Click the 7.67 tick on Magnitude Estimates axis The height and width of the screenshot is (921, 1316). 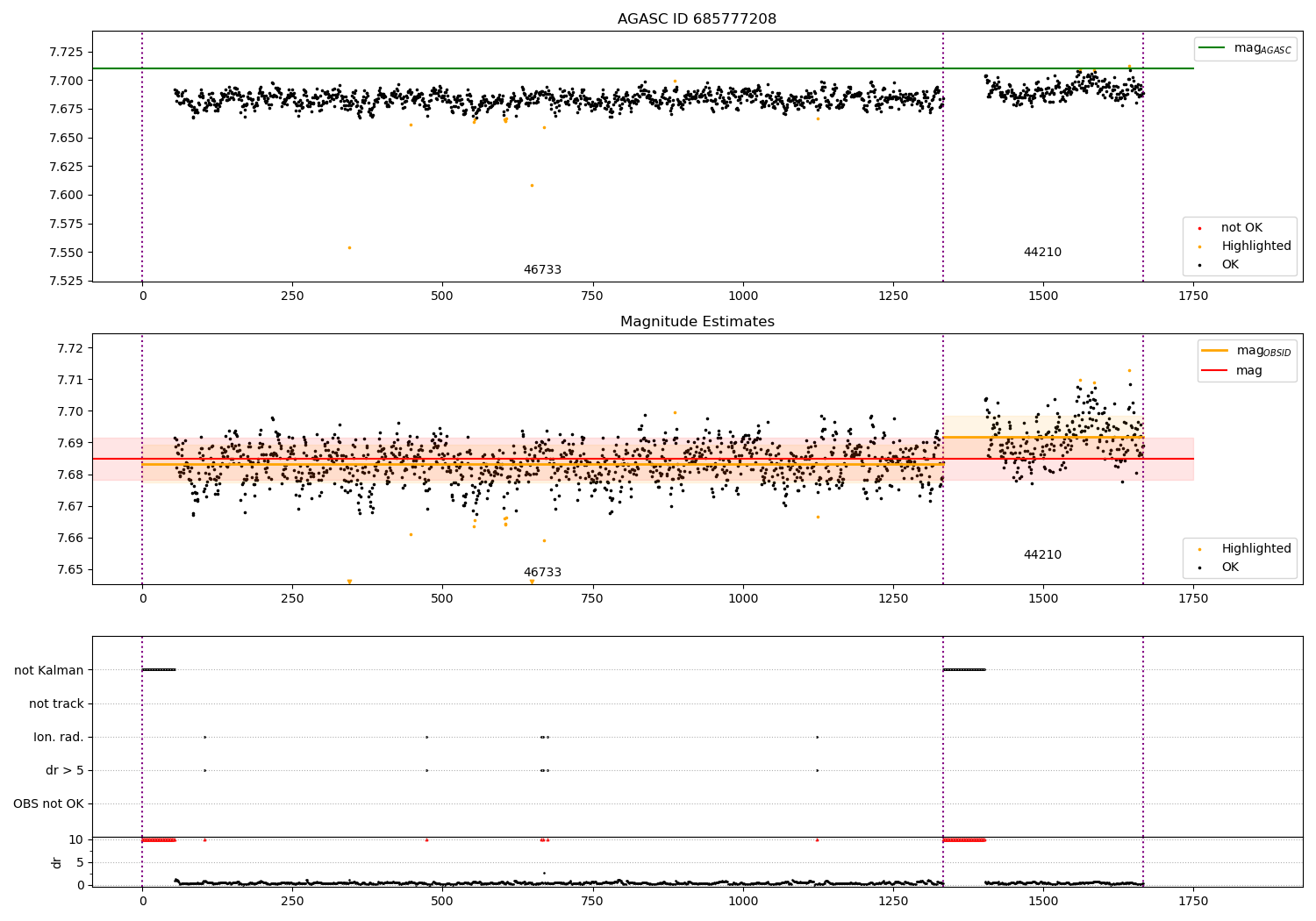[x=70, y=507]
